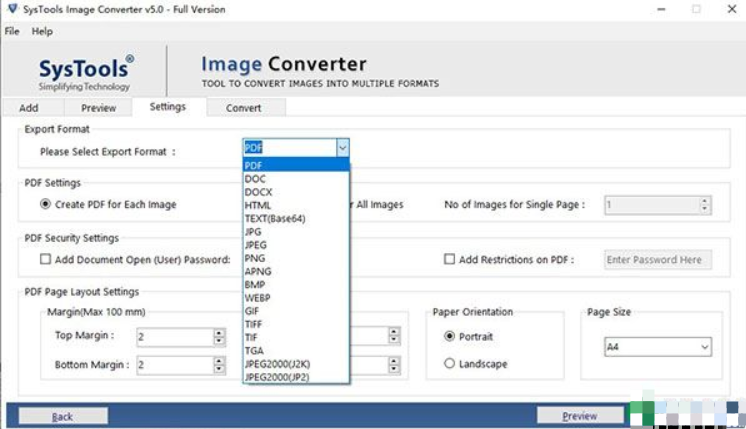Select JPEG2000(JP2) format option
Viewport: 746px width, 429px height.
[x=296, y=377]
